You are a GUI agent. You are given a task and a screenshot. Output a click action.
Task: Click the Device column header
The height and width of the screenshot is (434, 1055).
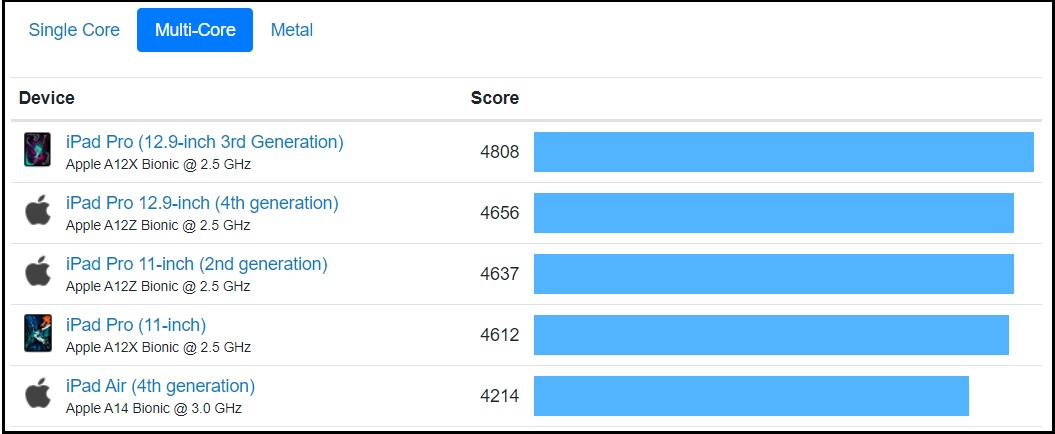point(46,98)
